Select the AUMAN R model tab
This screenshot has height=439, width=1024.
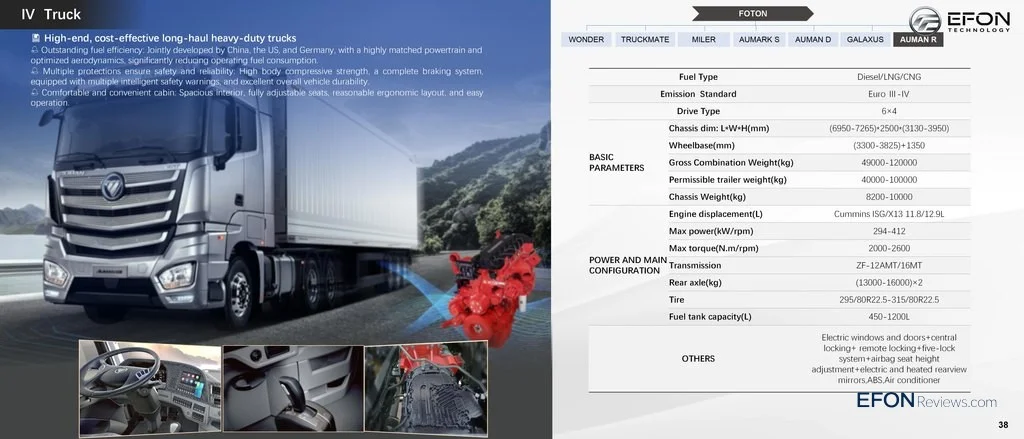pyautogui.click(x=918, y=39)
